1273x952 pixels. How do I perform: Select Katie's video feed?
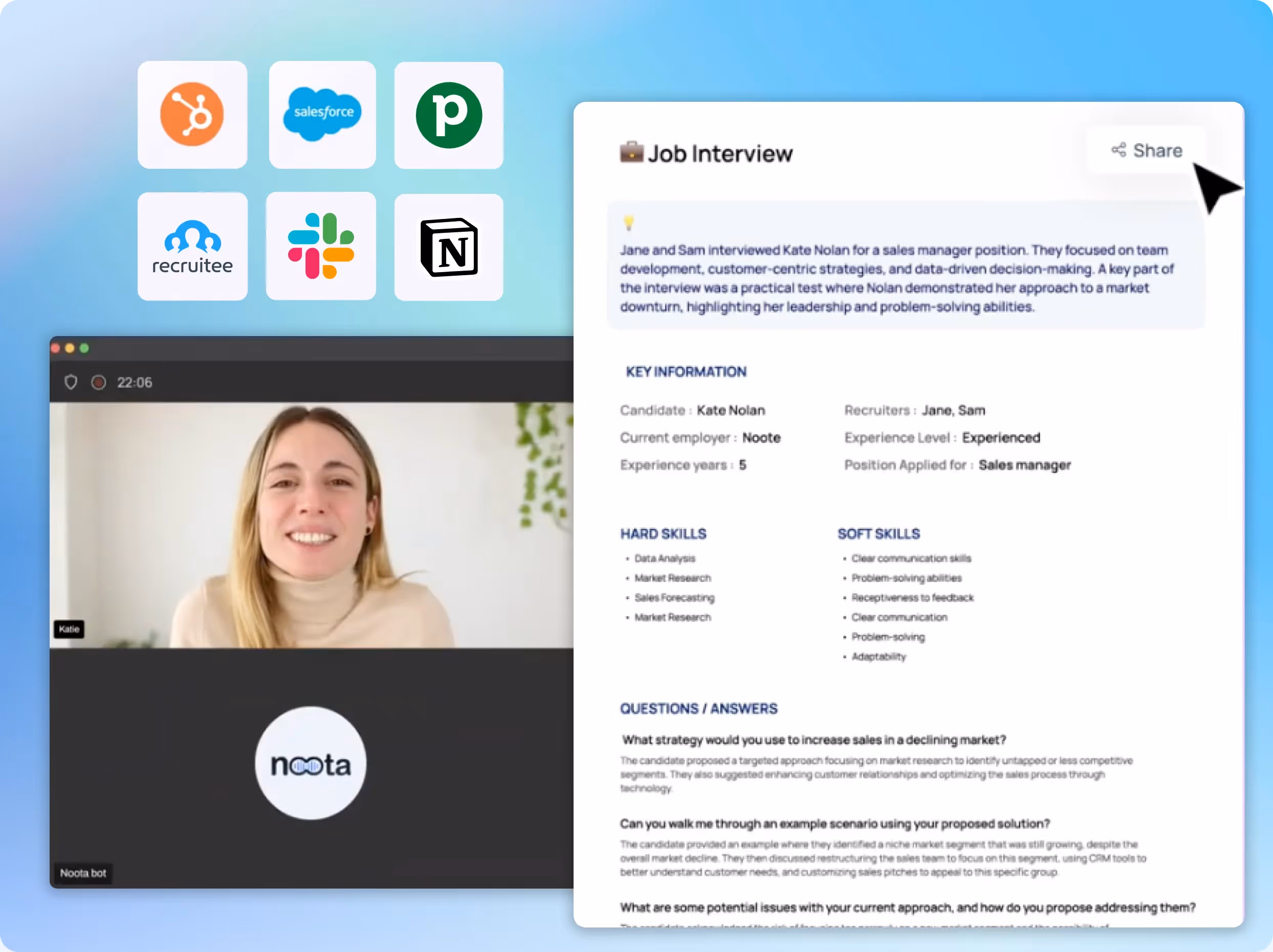pyautogui.click(x=312, y=525)
